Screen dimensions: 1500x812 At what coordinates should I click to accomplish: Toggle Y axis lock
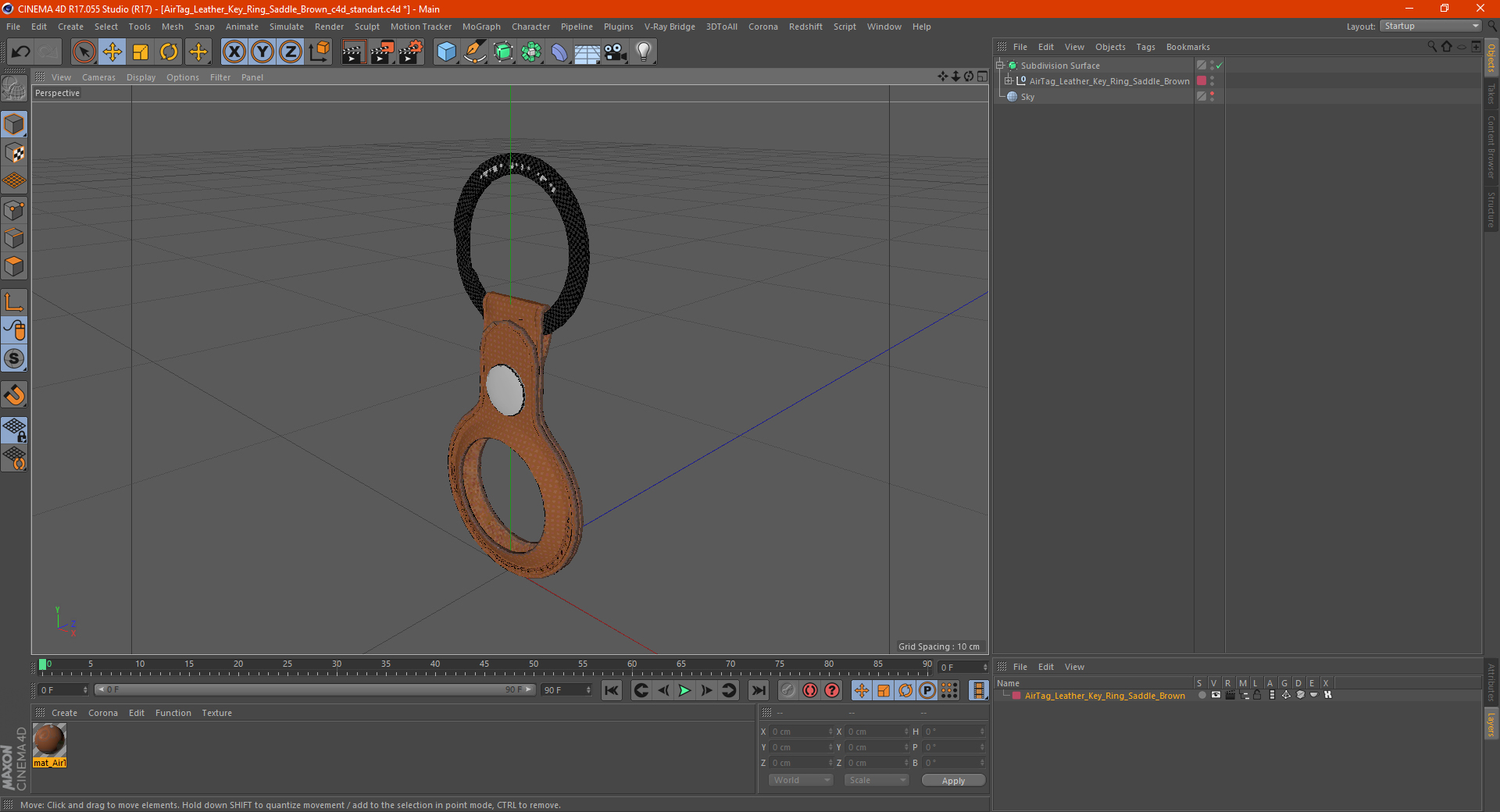pyautogui.click(x=262, y=52)
